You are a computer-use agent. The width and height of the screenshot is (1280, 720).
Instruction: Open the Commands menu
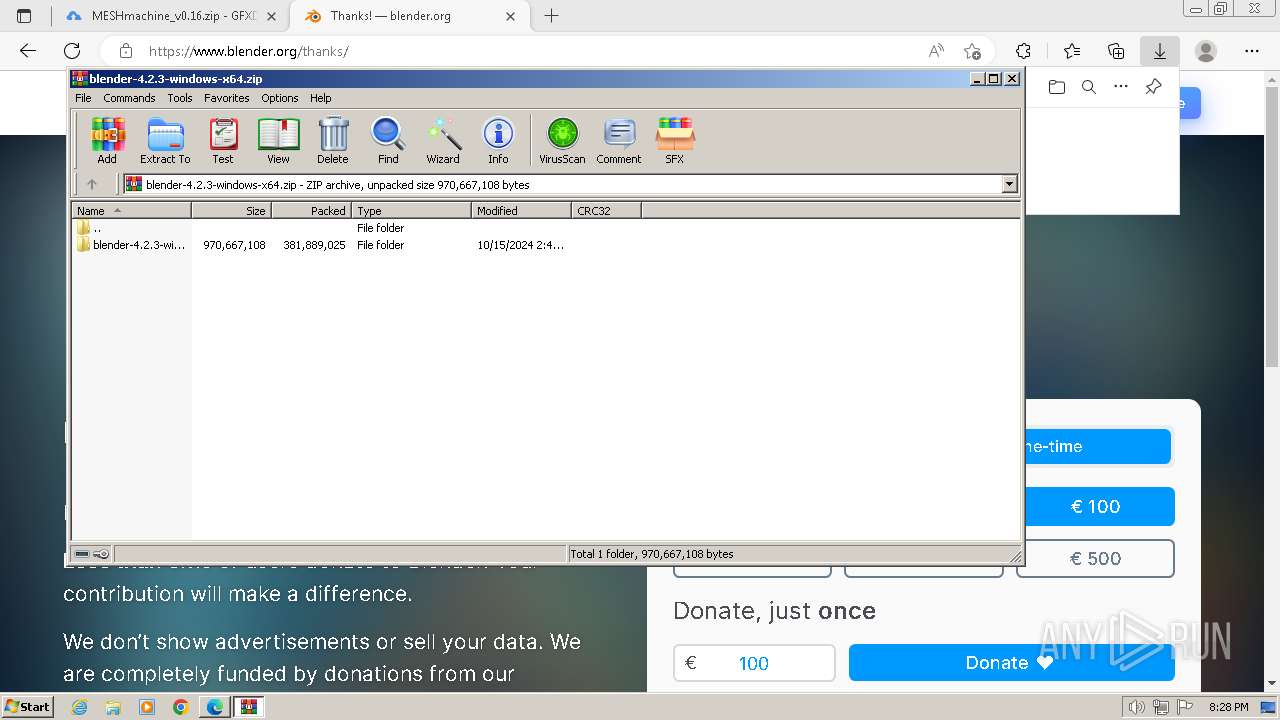coord(129,98)
